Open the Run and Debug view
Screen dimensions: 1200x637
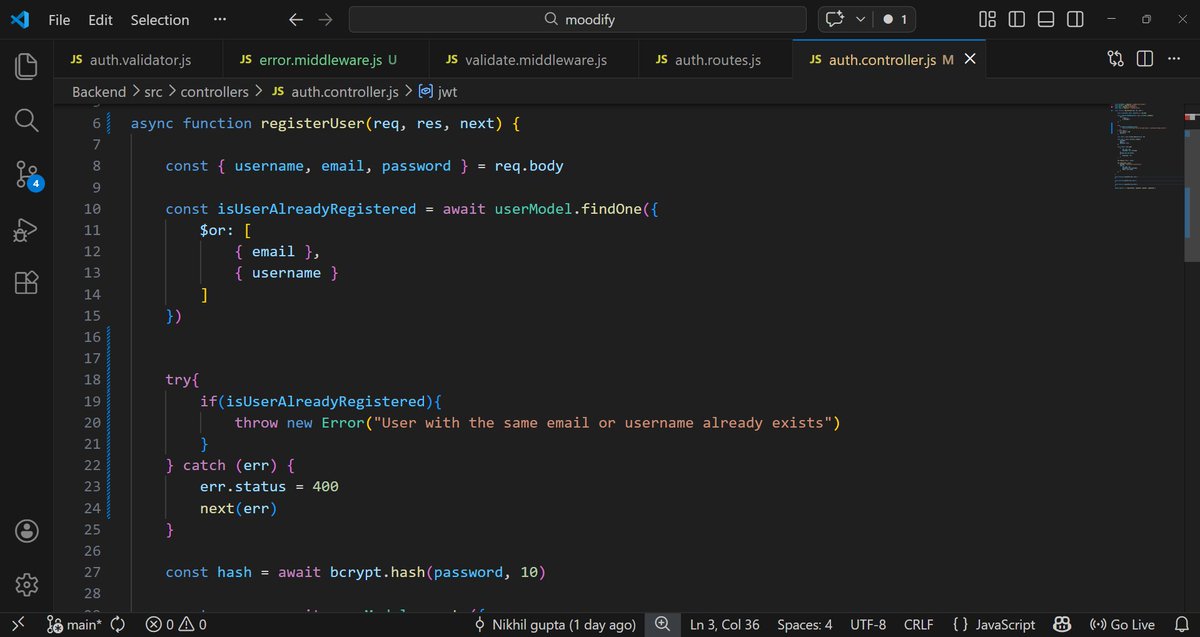pyautogui.click(x=27, y=230)
